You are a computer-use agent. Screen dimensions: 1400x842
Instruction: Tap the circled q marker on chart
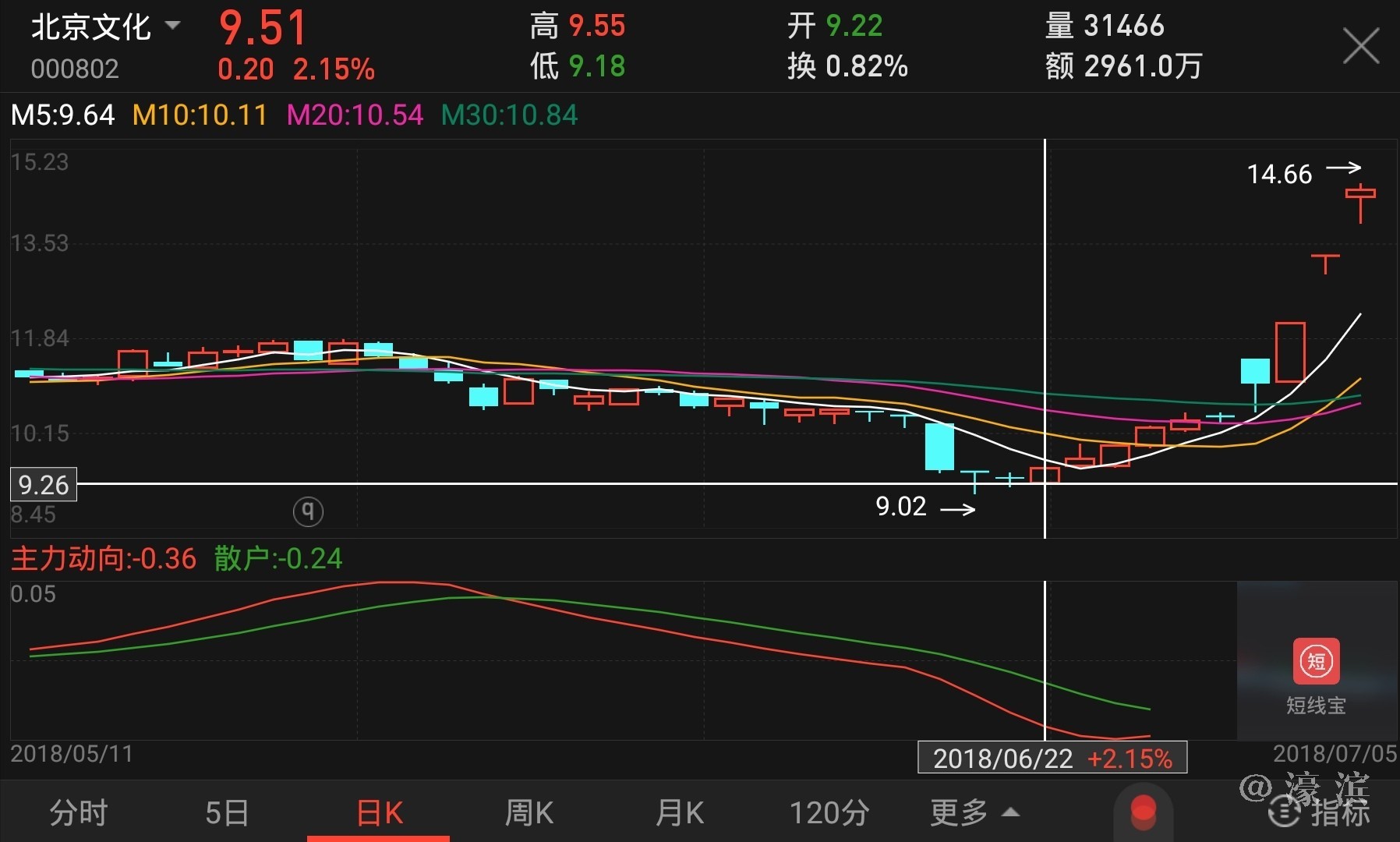[308, 511]
